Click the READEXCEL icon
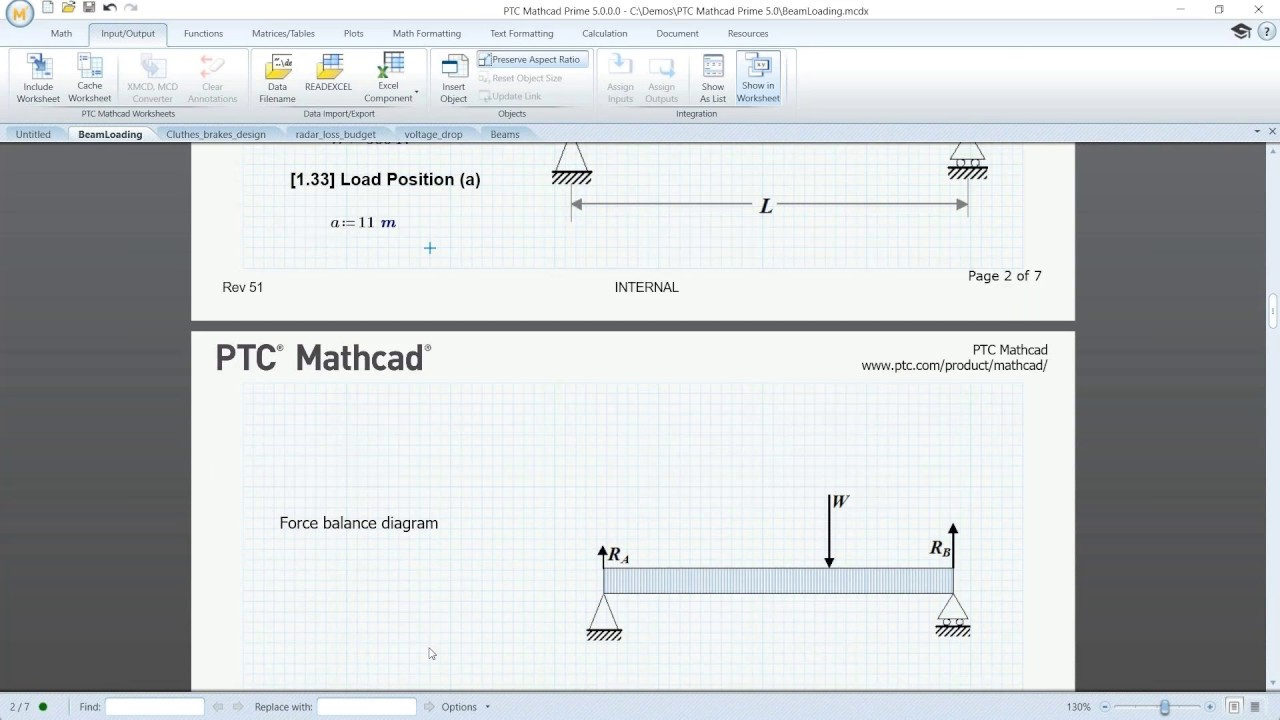The image size is (1280, 720). (x=328, y=67)
